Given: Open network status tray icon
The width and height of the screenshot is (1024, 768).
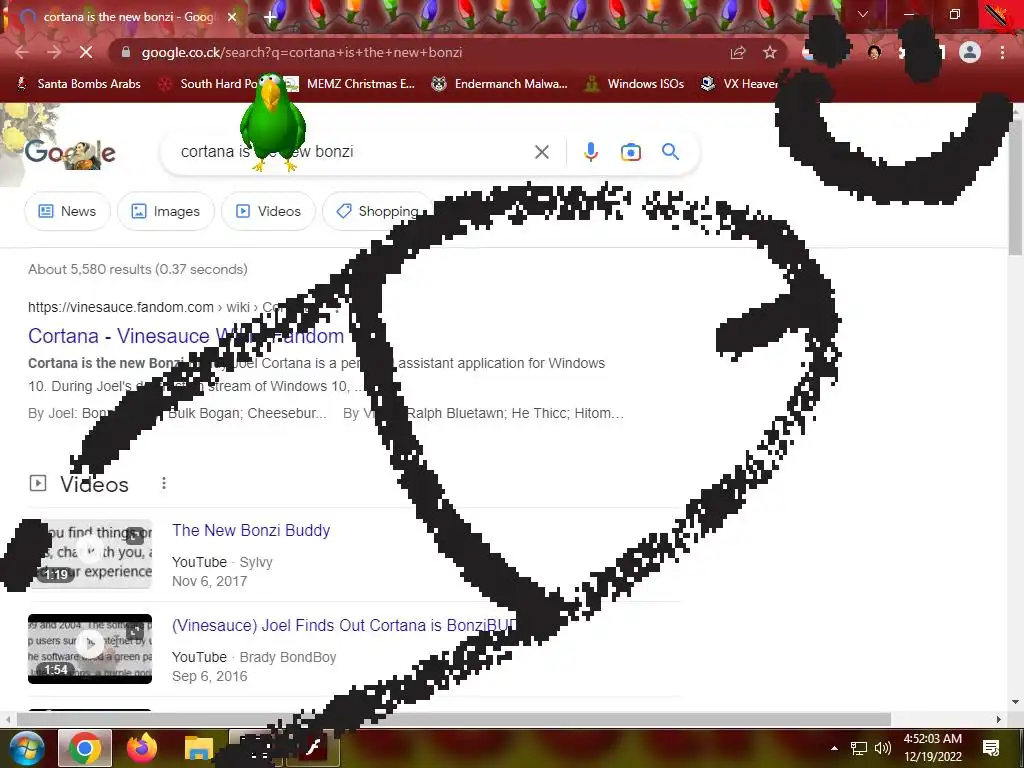Looking at the screenshot, I should (x=859, y=748).
